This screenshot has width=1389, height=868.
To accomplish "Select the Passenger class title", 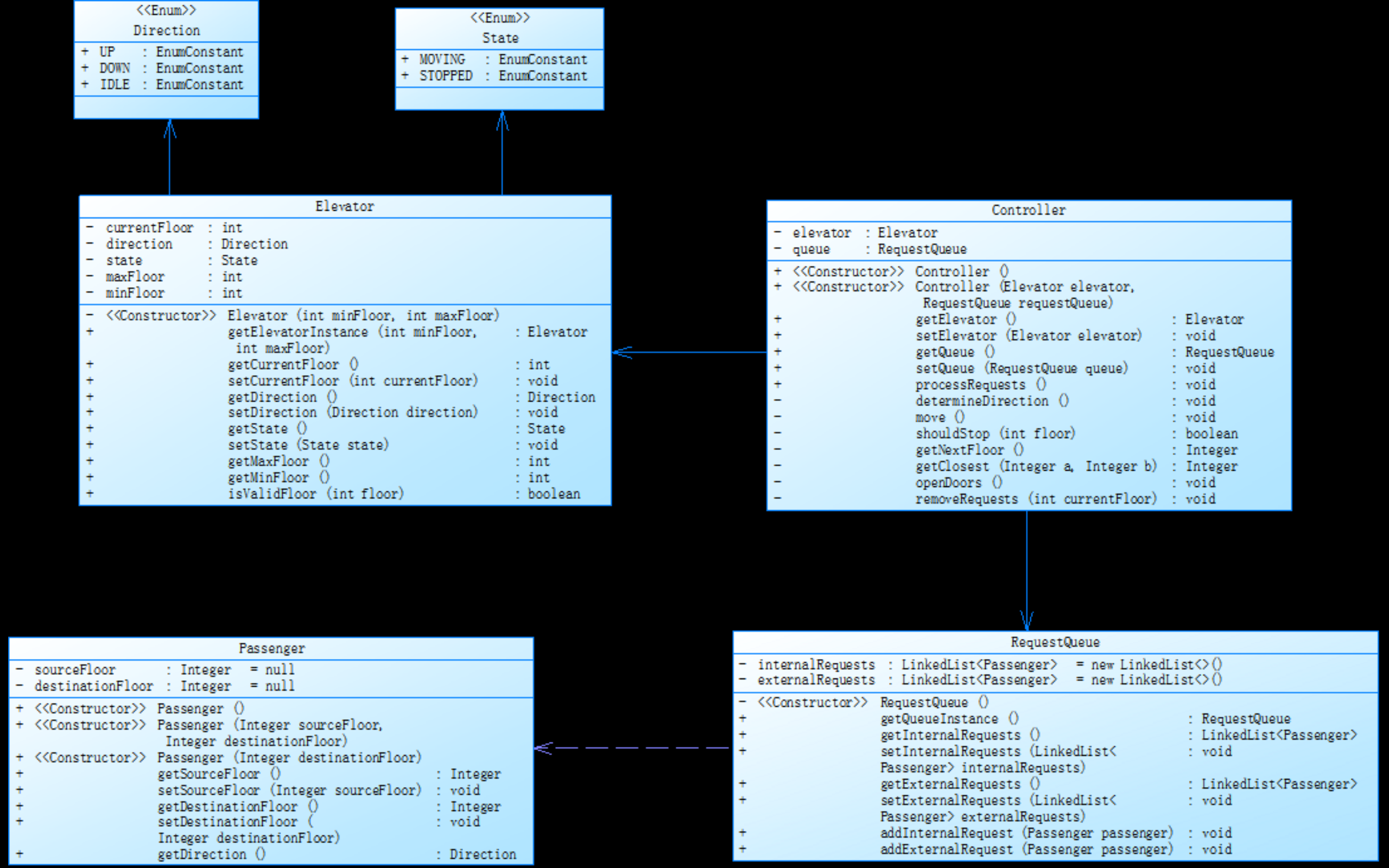I will click(x=271, y=649).
